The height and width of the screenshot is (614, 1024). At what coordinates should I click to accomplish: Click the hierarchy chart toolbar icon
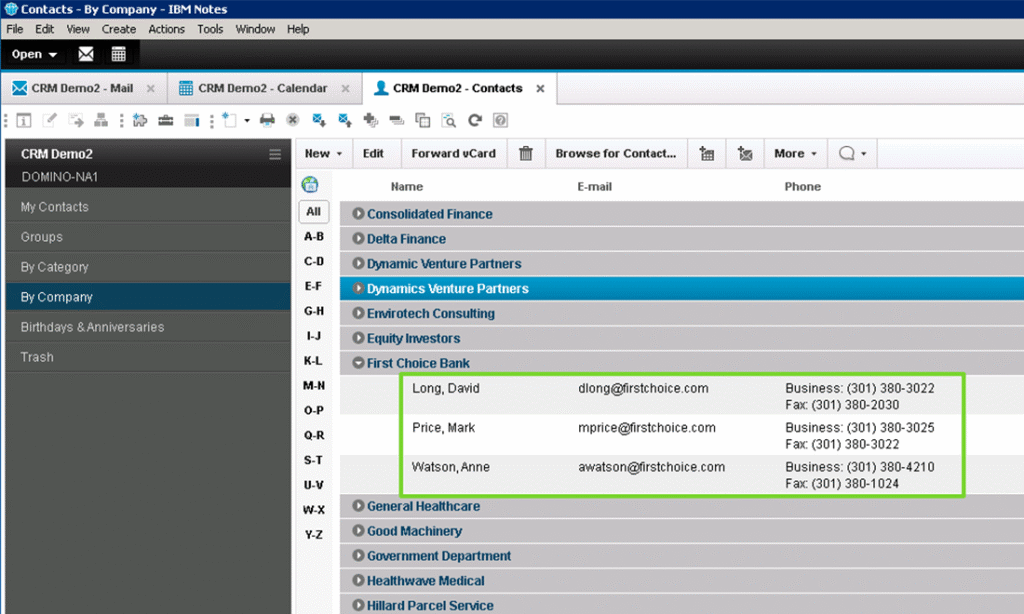(x=101, y=120)
